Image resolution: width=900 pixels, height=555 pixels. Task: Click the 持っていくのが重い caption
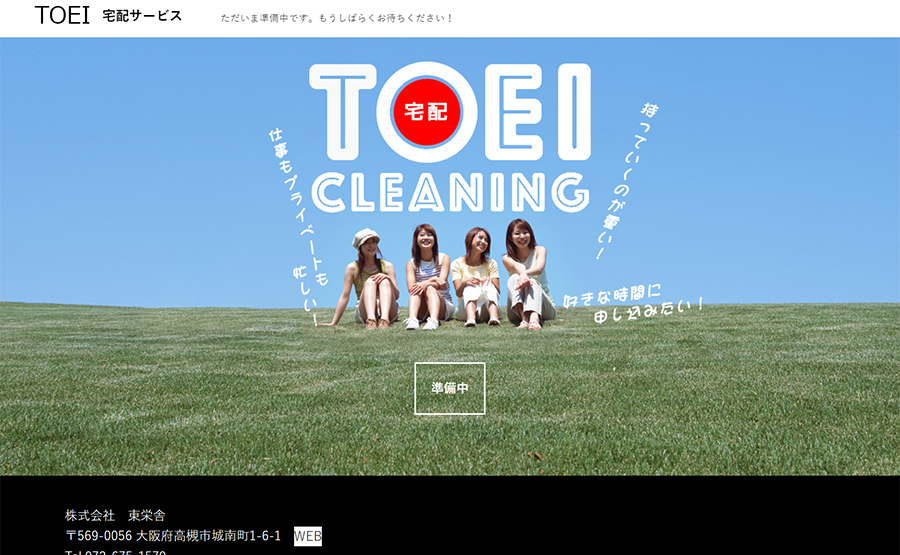(x=626, y=180)
